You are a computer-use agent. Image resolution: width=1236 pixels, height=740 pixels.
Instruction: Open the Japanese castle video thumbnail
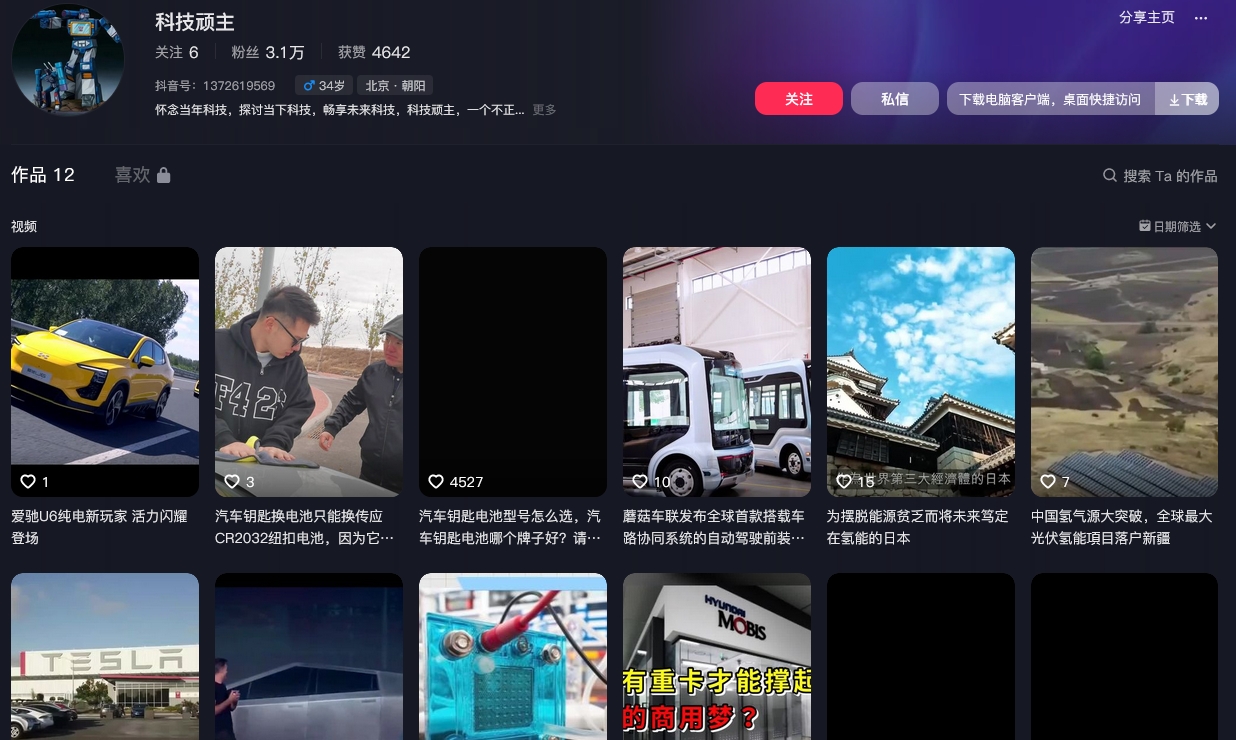click(921, 372)
